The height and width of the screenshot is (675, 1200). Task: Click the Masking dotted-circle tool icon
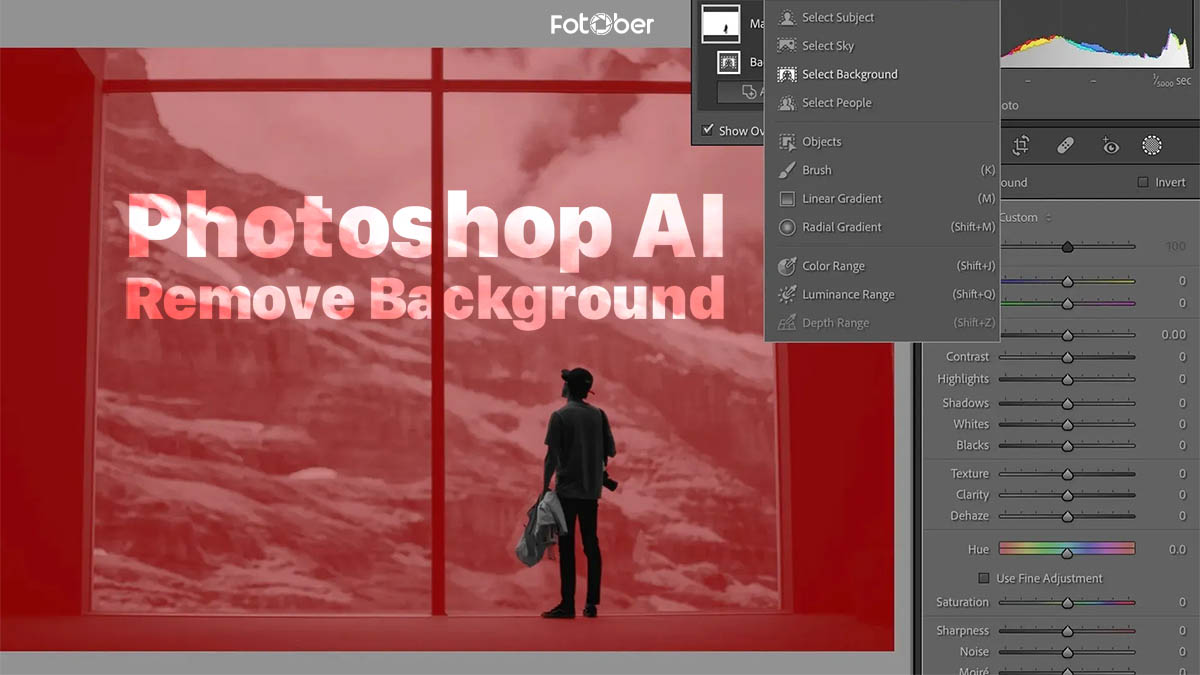tap(1152, 146)
